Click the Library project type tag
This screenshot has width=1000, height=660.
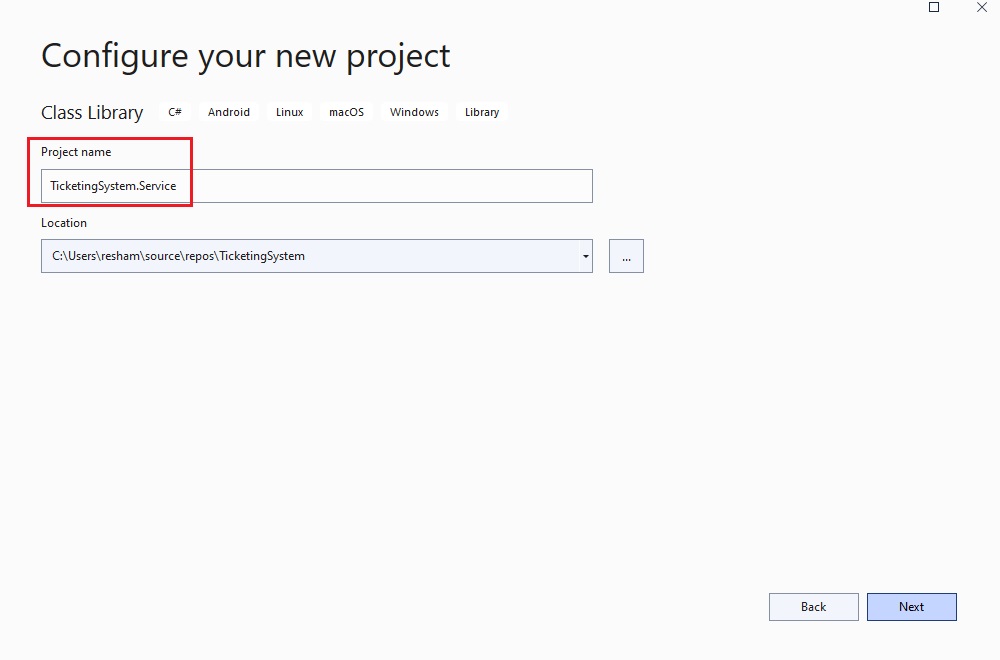point(482,112)
